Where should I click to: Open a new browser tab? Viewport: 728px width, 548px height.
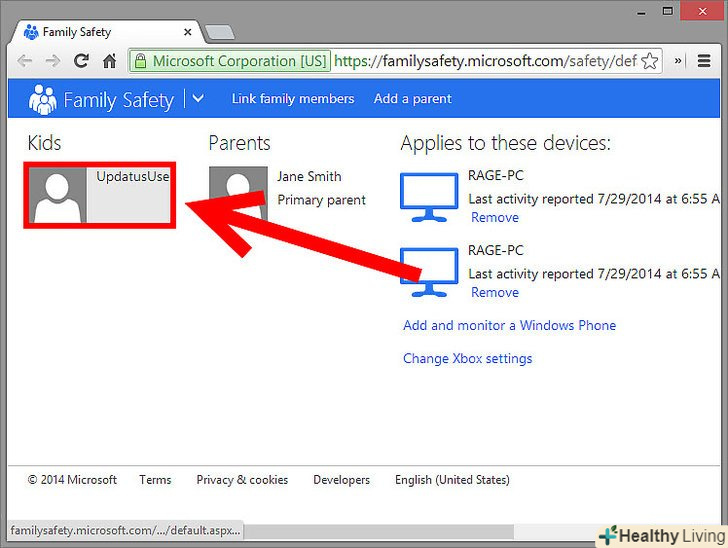click(x=219, y=32)
